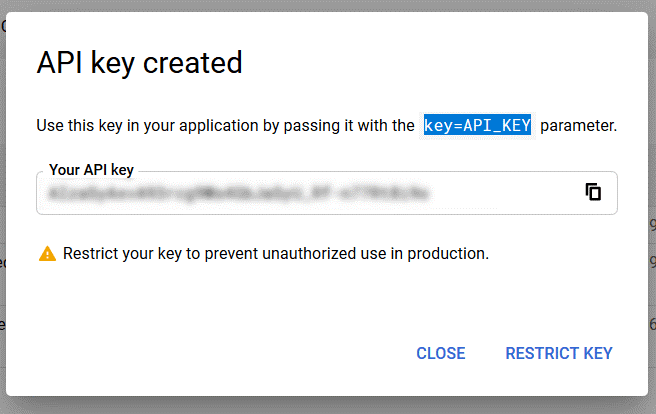Click the 'Restrict your key' warning message
Image resolution: width=656 pixels, height=414 pixels.
point(275,254)
